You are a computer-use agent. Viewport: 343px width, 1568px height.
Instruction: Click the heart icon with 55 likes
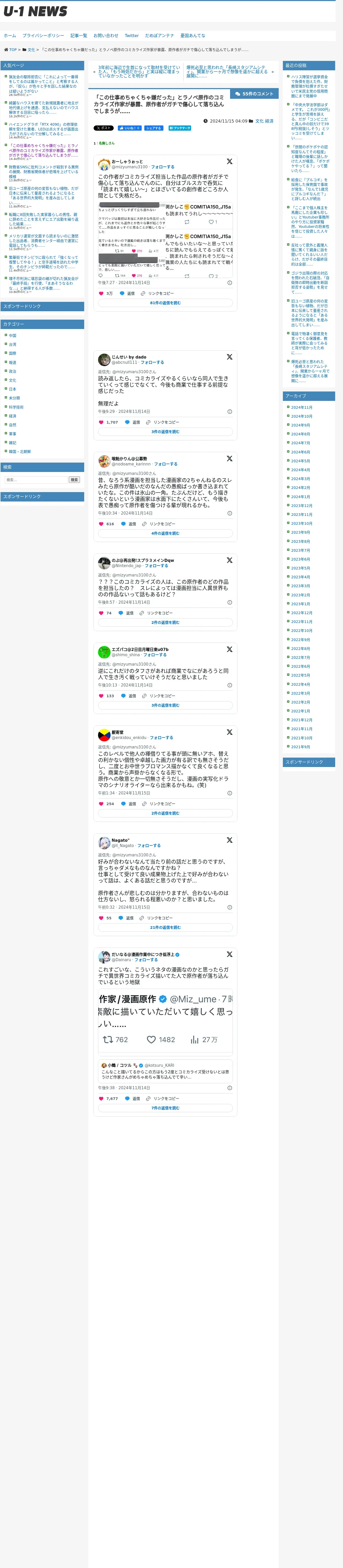tap(101, 918)
